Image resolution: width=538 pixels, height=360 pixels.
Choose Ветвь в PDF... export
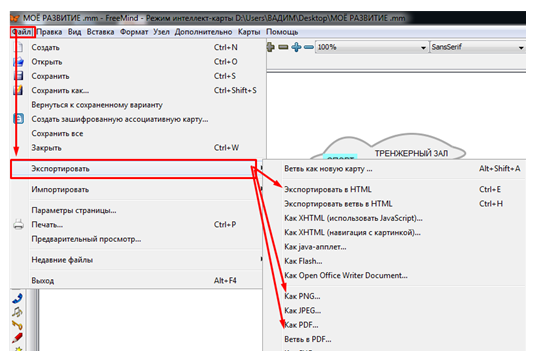tap(395, 339)
